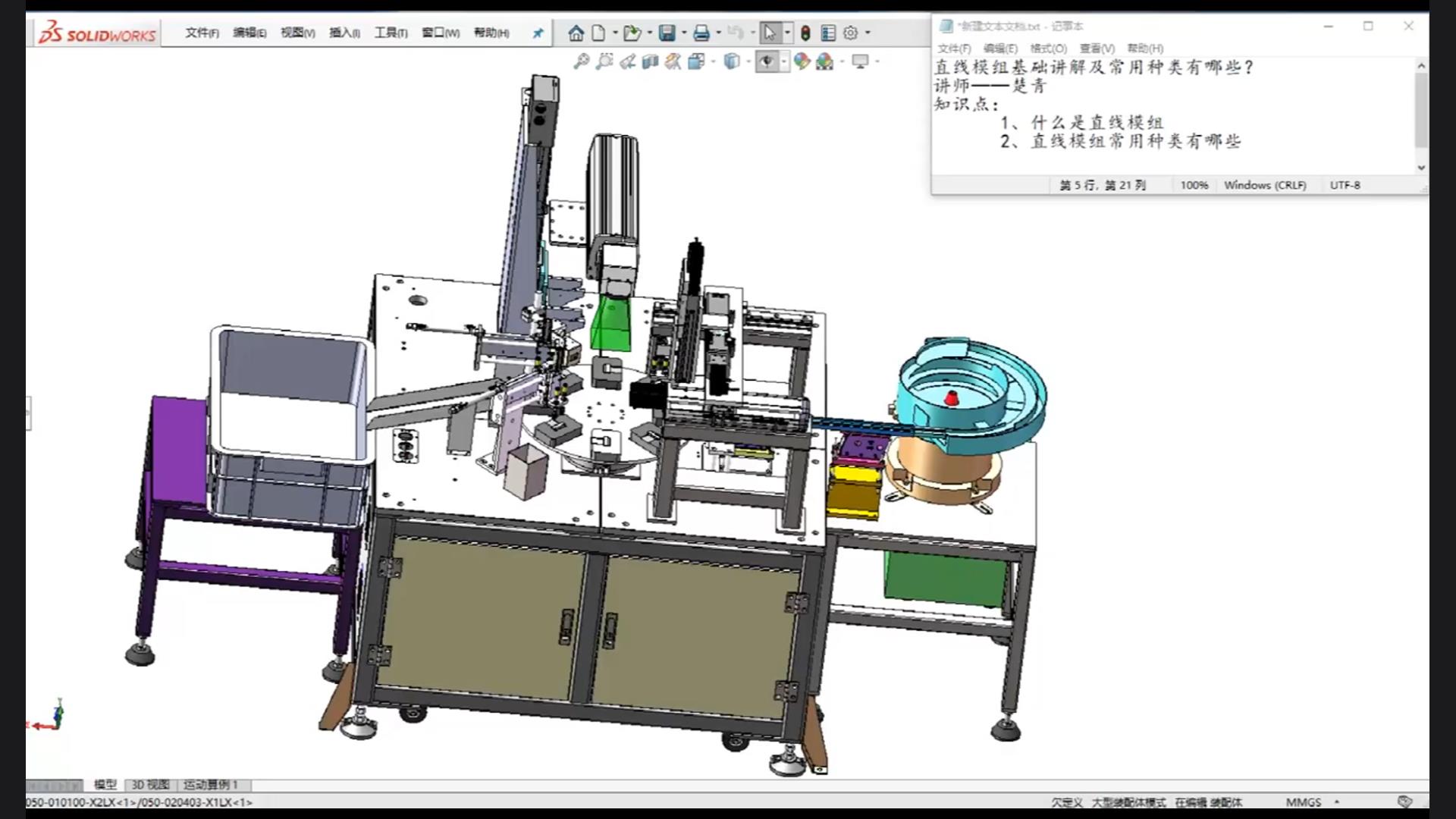Open Options with the gear icon
Screen dimensions: 1456x819
[x=851, y=33]
